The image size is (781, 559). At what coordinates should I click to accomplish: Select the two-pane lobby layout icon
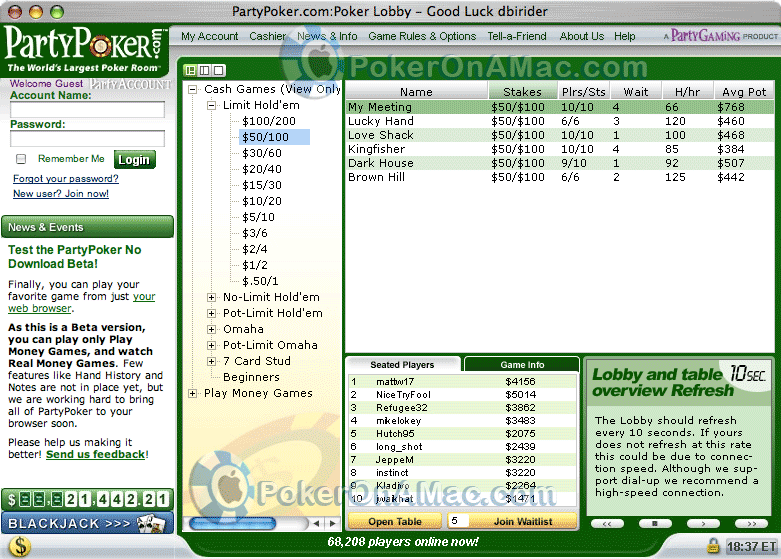(x=204, y=70)
